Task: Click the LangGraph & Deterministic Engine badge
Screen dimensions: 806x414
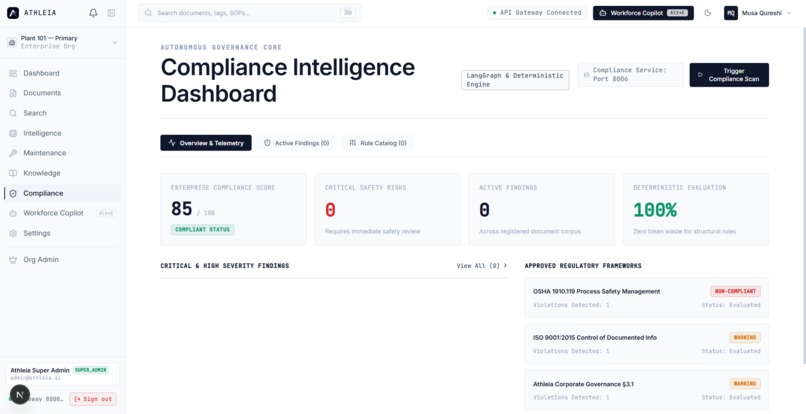Action: [x=515, y=80]
